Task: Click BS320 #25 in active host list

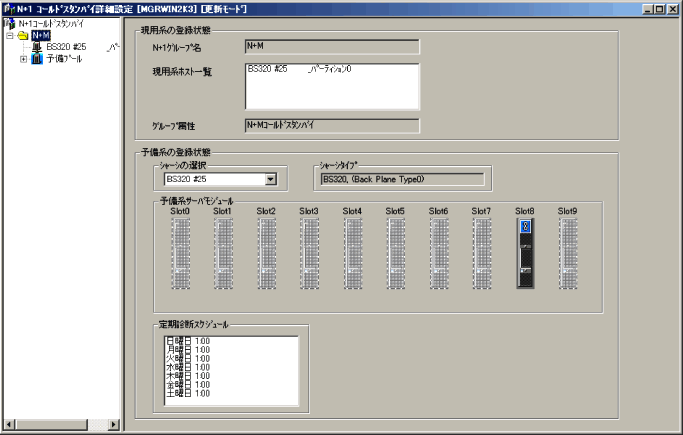Action: pos(268,69)
